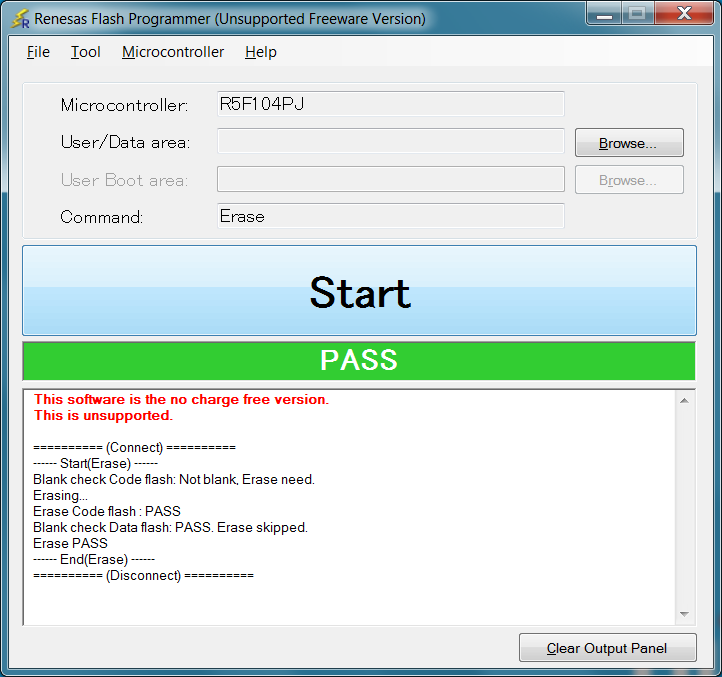Viewport: 722px width, 677px height.
Task: Click the red text 'This software is the no charge free version.'
Action: [x=181, y=399]
